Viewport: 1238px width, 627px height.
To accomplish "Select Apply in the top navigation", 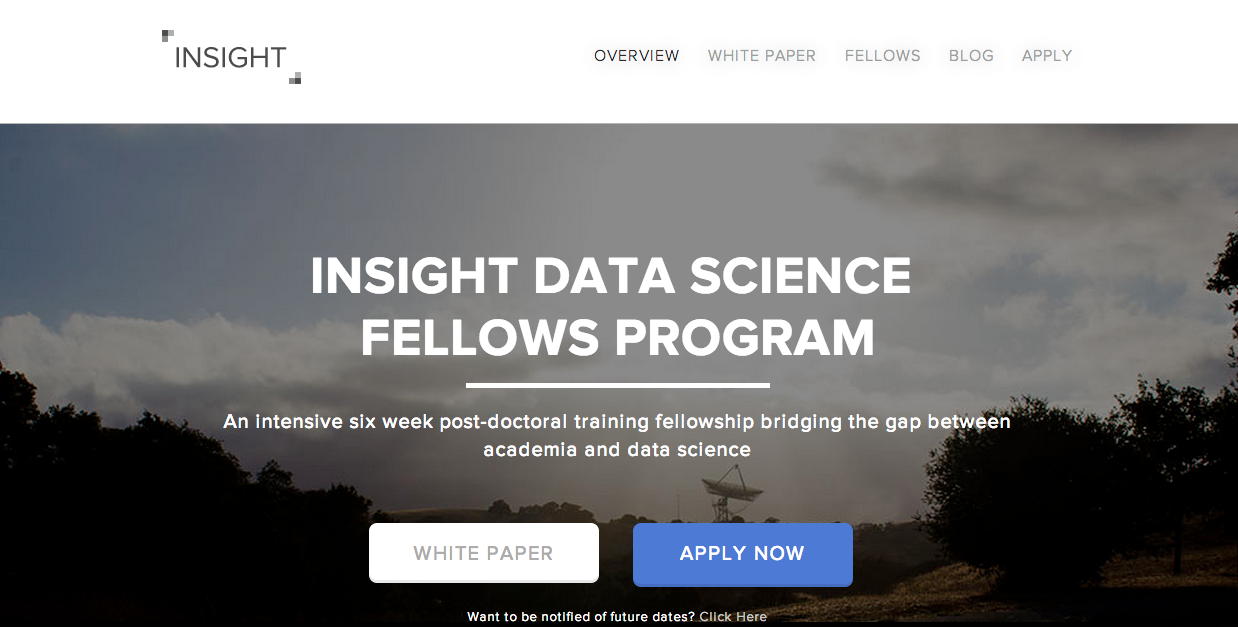I will tap(1047, 56).
